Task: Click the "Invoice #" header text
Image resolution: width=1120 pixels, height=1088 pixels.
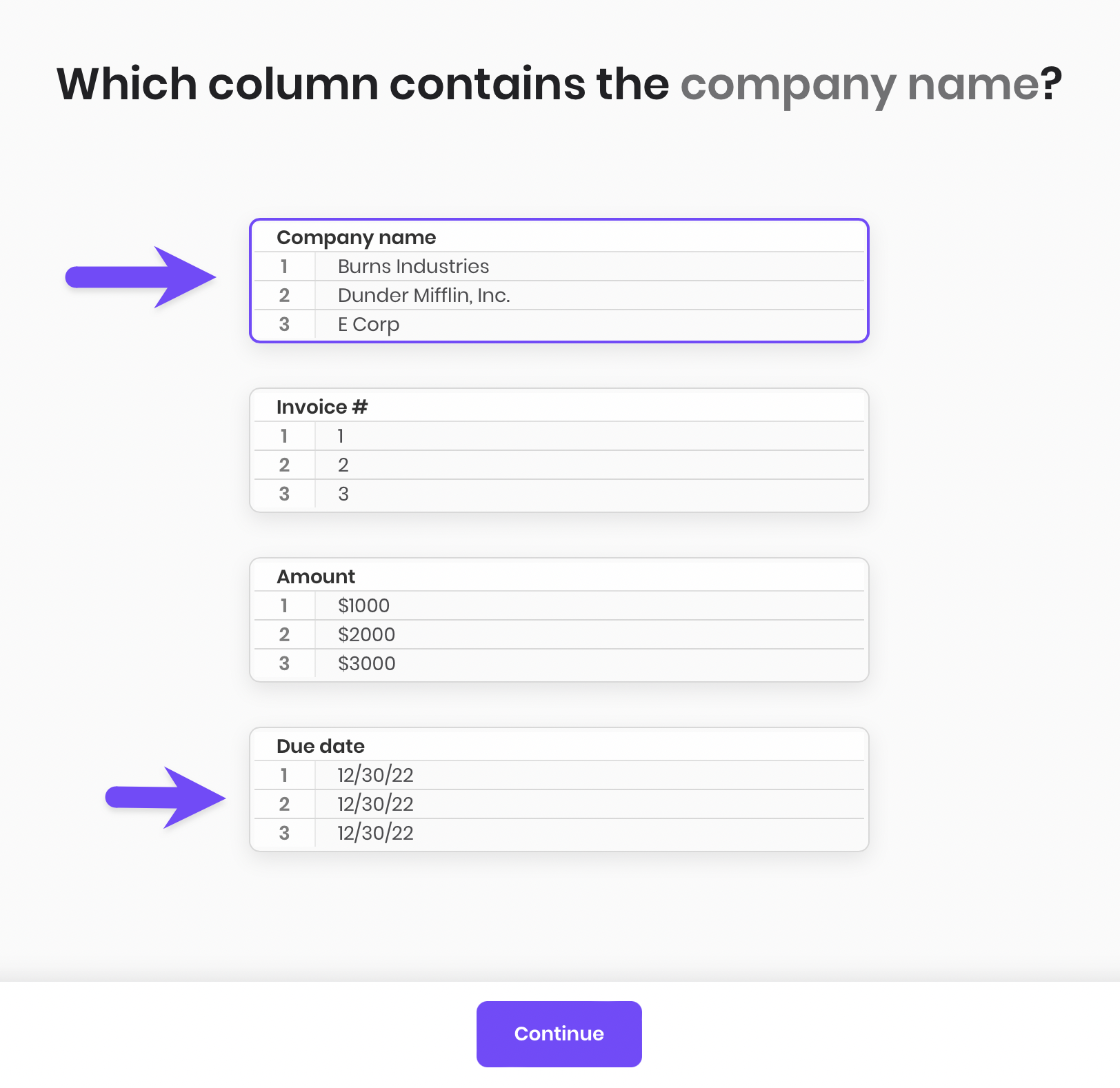Action: click(x=322, y=407)
